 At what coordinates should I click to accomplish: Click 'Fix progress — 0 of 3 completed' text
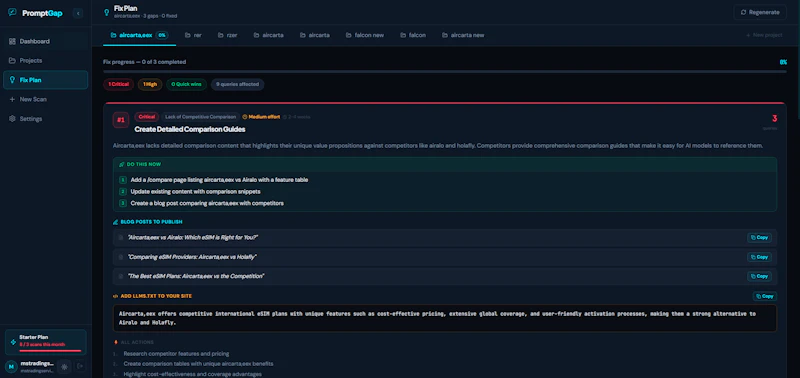tap(144, 62)
